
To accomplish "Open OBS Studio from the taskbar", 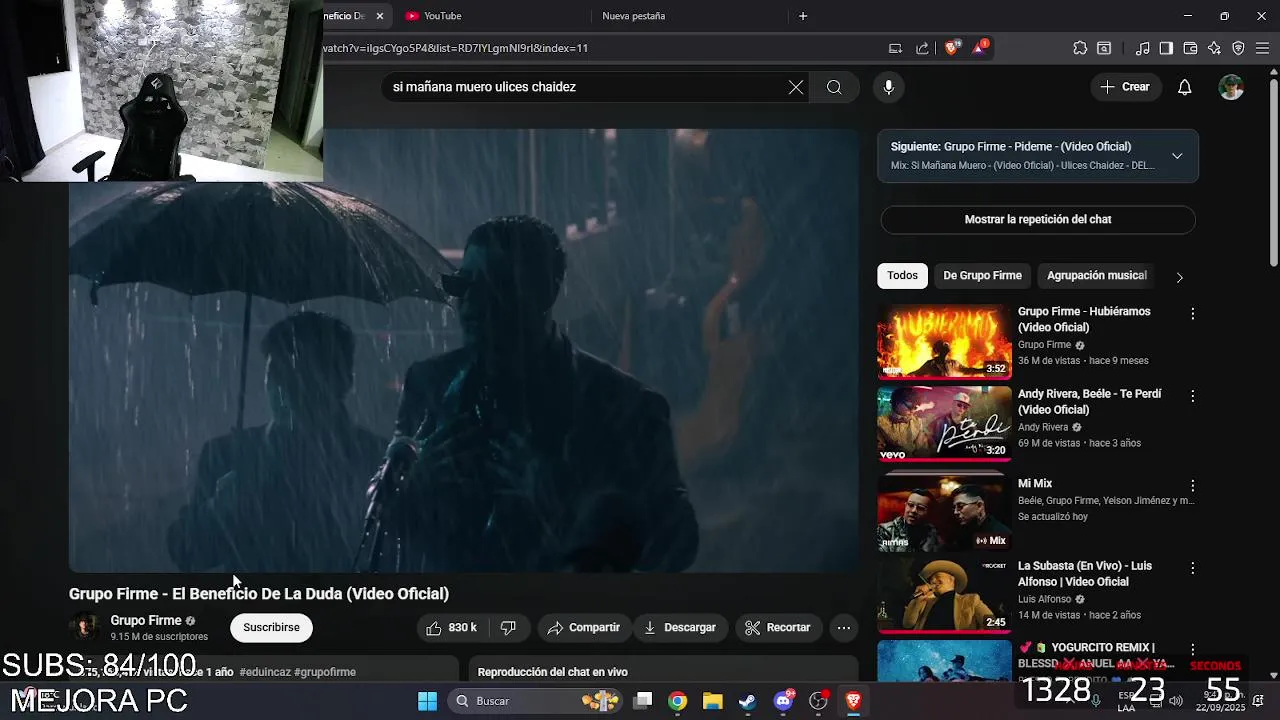I will pos(819,701).
